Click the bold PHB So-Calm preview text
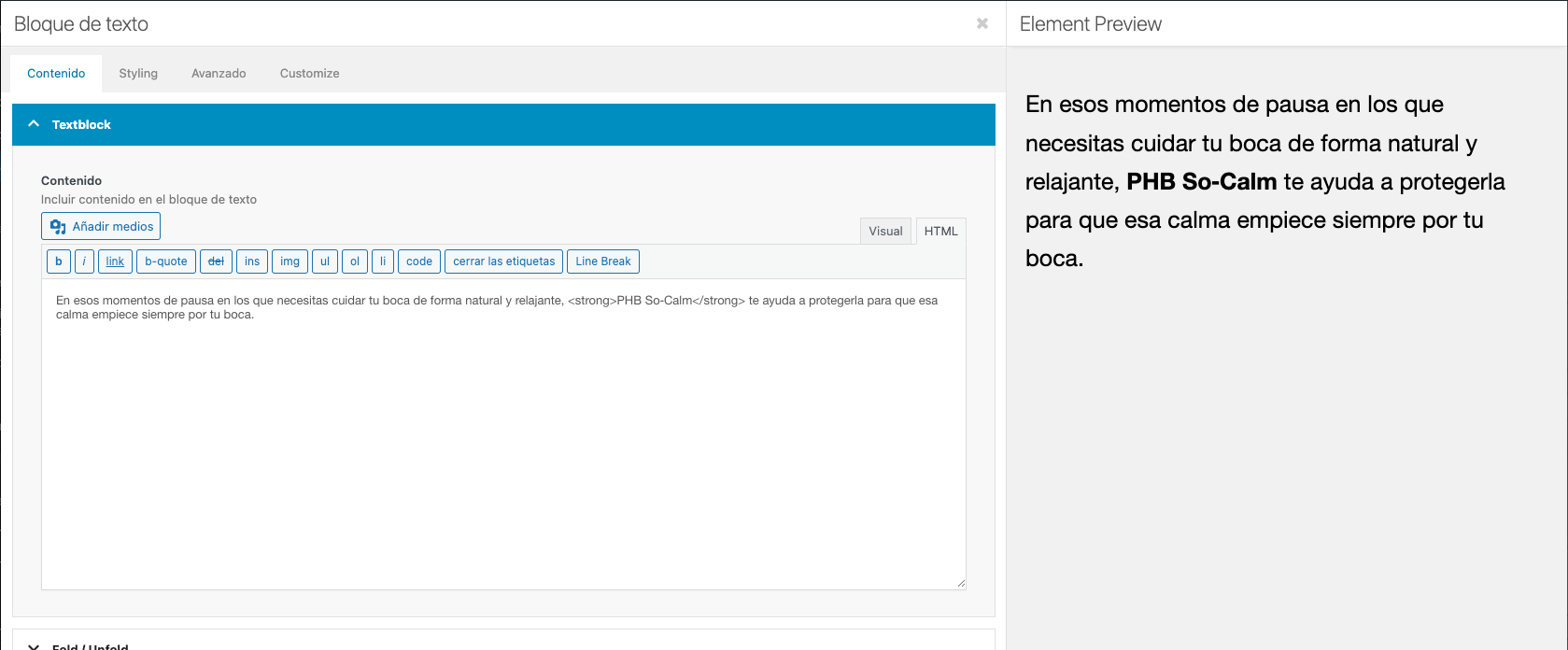Image resolution: width=1568 pixels, height=650 pixels. pyautogui.click(x=1201, y=181)
